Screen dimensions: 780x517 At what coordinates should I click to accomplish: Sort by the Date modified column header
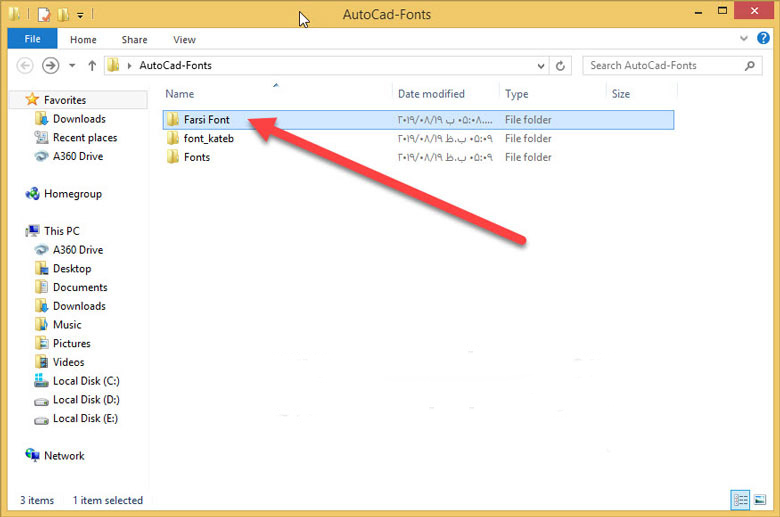pyautogui.click(x=431, y=94)
